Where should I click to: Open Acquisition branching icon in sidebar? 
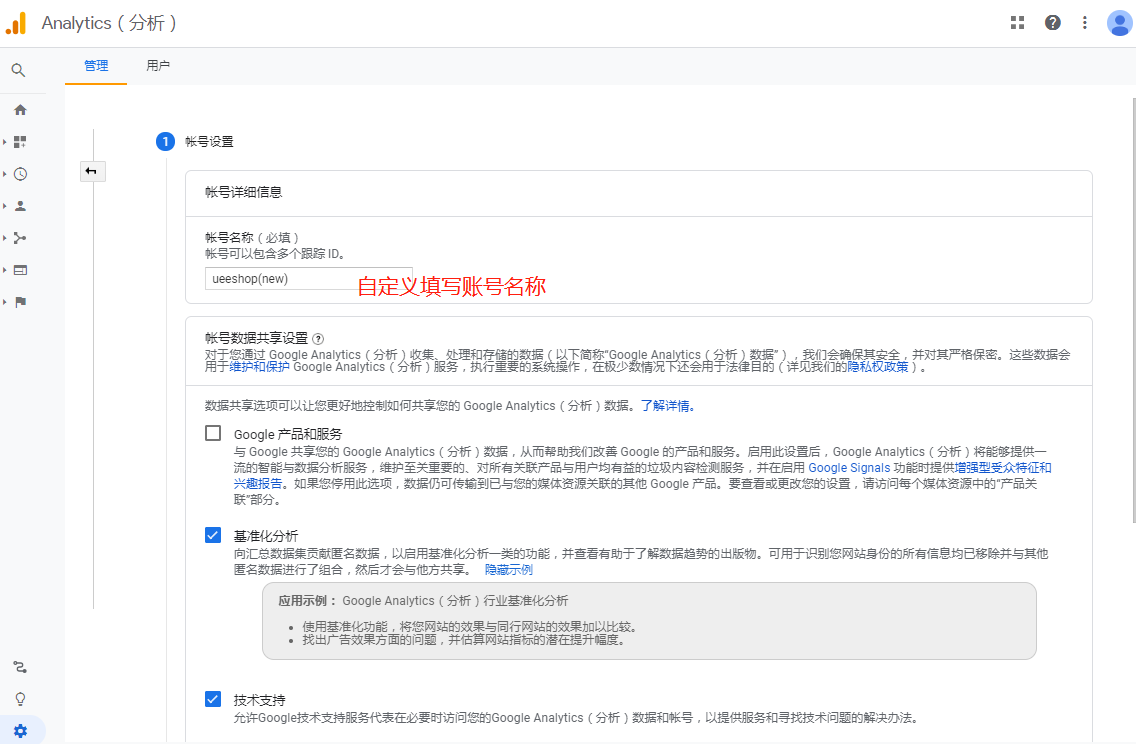tap(20, 238)
